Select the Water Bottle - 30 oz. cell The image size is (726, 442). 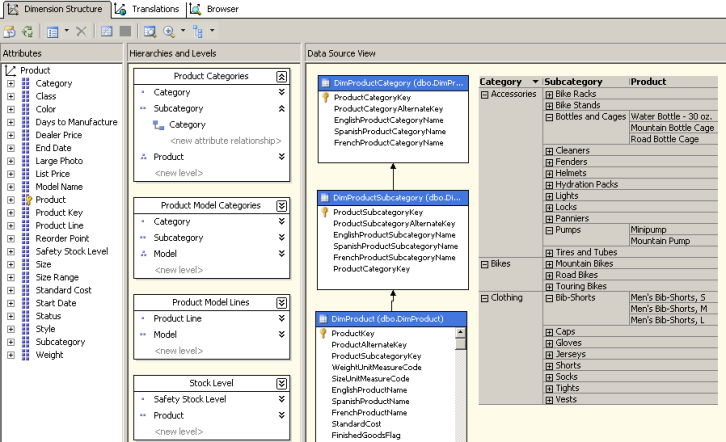[673, 117]
